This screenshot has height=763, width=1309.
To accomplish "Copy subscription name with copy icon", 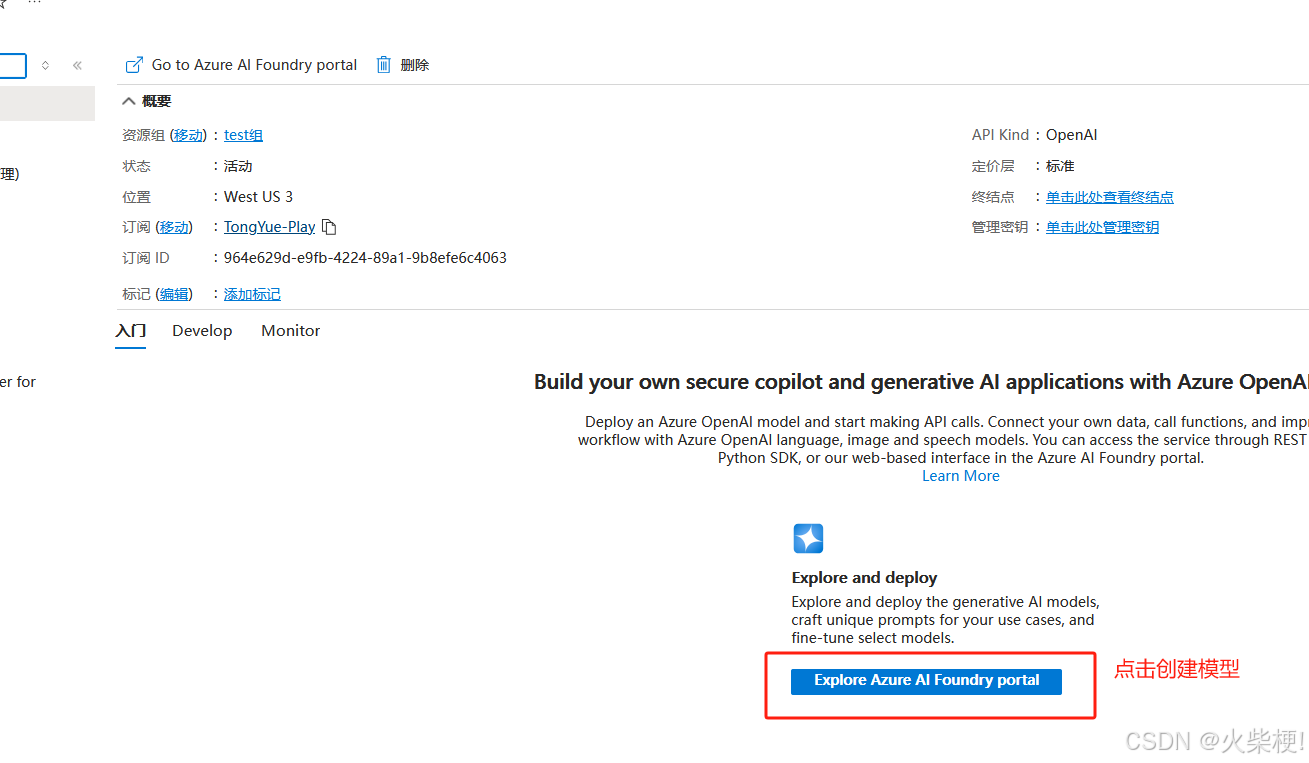I will pos(329,227).
